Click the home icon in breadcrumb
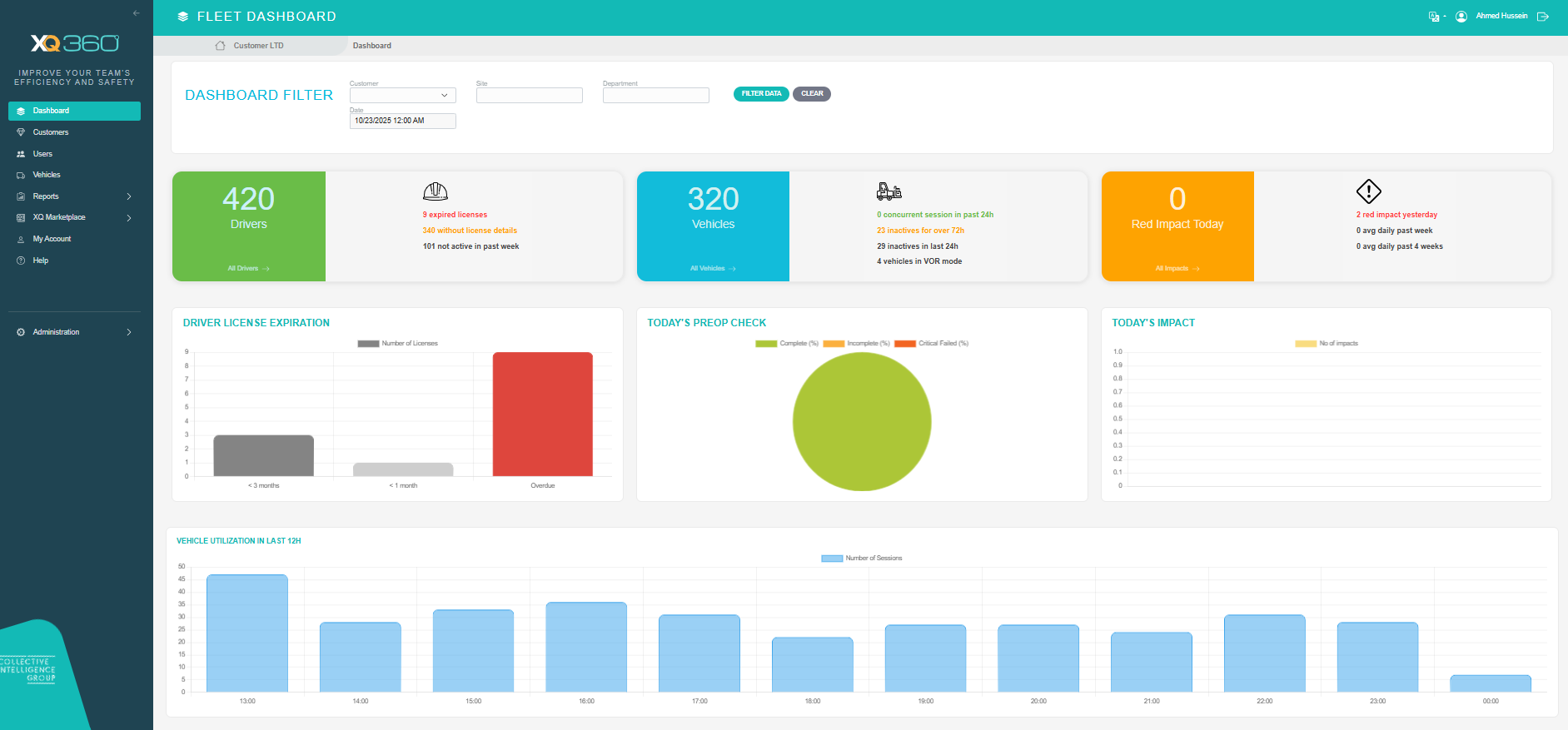Viewport: 1568px width, 730px height. coord(220,46)
